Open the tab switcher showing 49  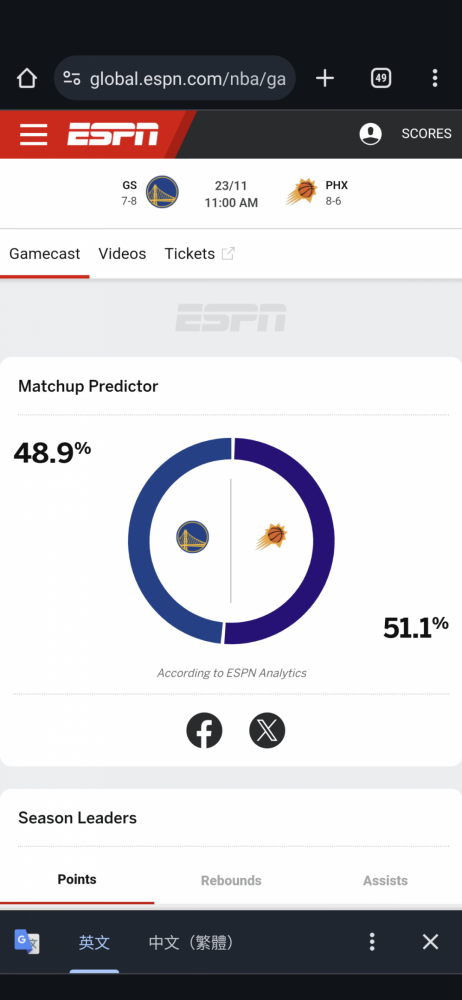coord(381,78)
